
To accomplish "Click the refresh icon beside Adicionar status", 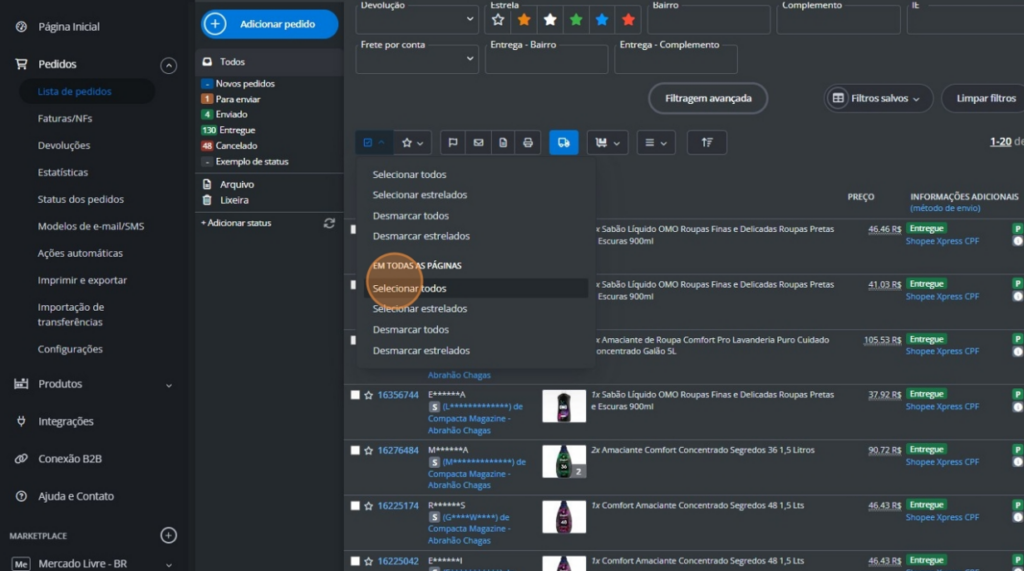I will point(329,223).
